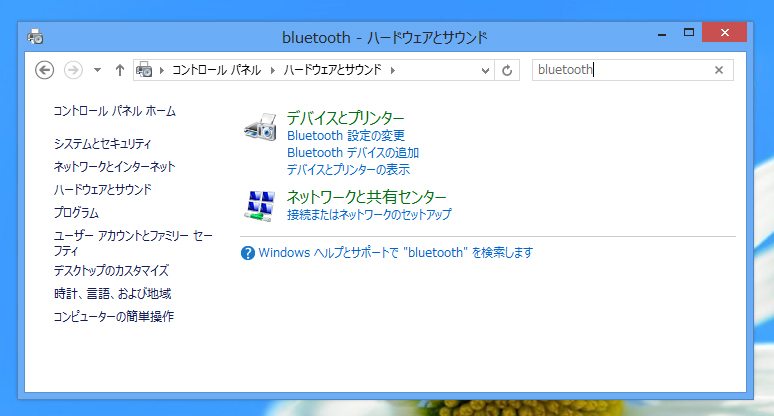Open ハードウェアとサウンド in the sidebar

click(103, 189)
